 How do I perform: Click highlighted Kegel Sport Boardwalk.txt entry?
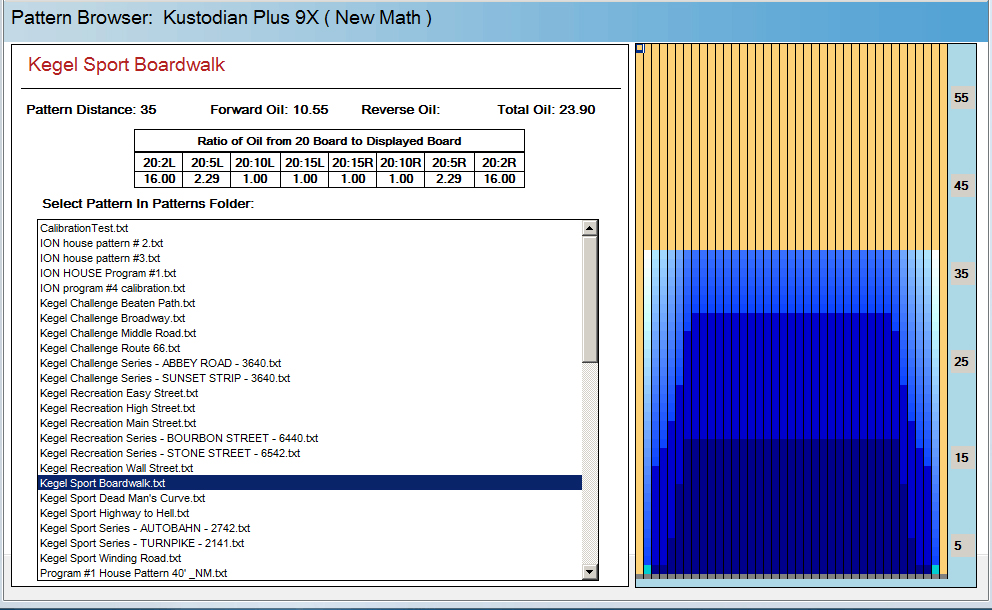[102, 483]
